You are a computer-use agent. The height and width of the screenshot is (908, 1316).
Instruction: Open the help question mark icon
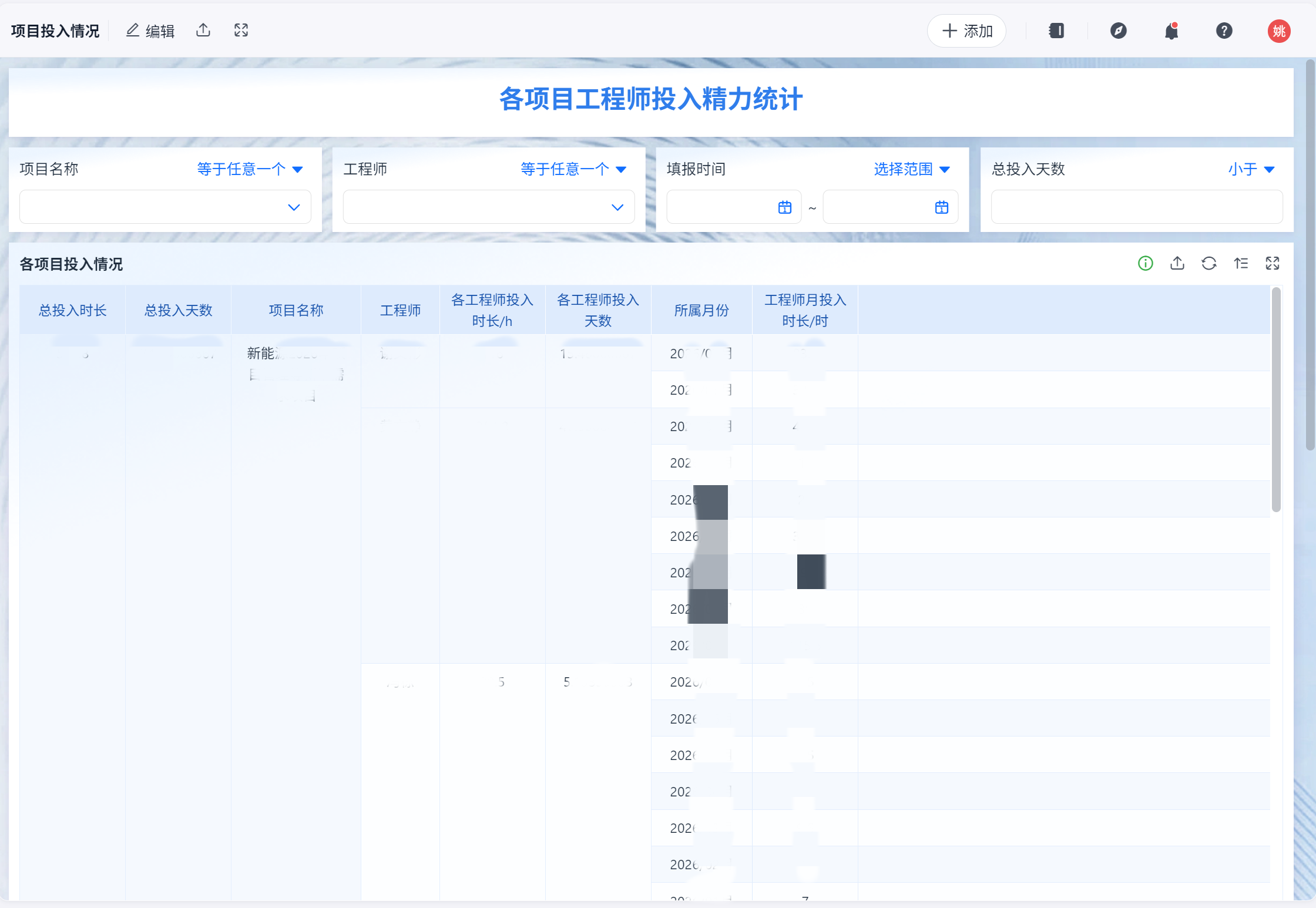[1224, 31]
